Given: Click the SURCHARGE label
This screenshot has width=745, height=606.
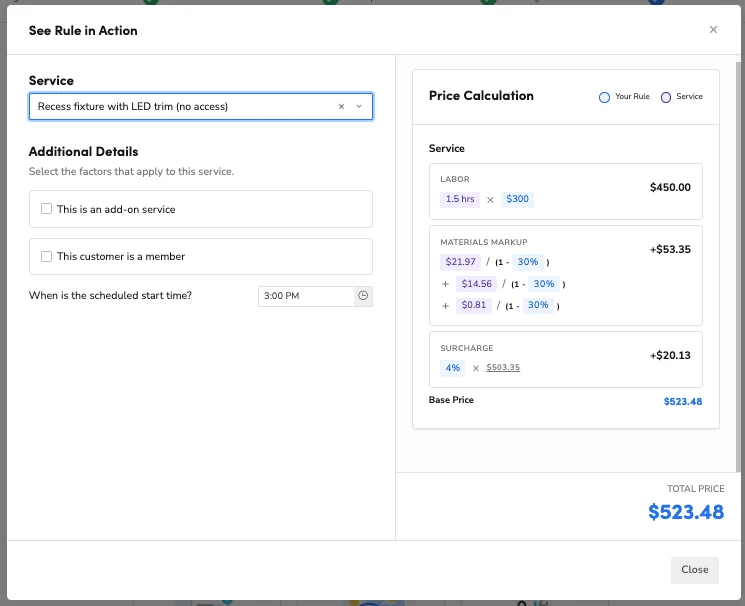Looking at the screenshot, I should (466, 348).
